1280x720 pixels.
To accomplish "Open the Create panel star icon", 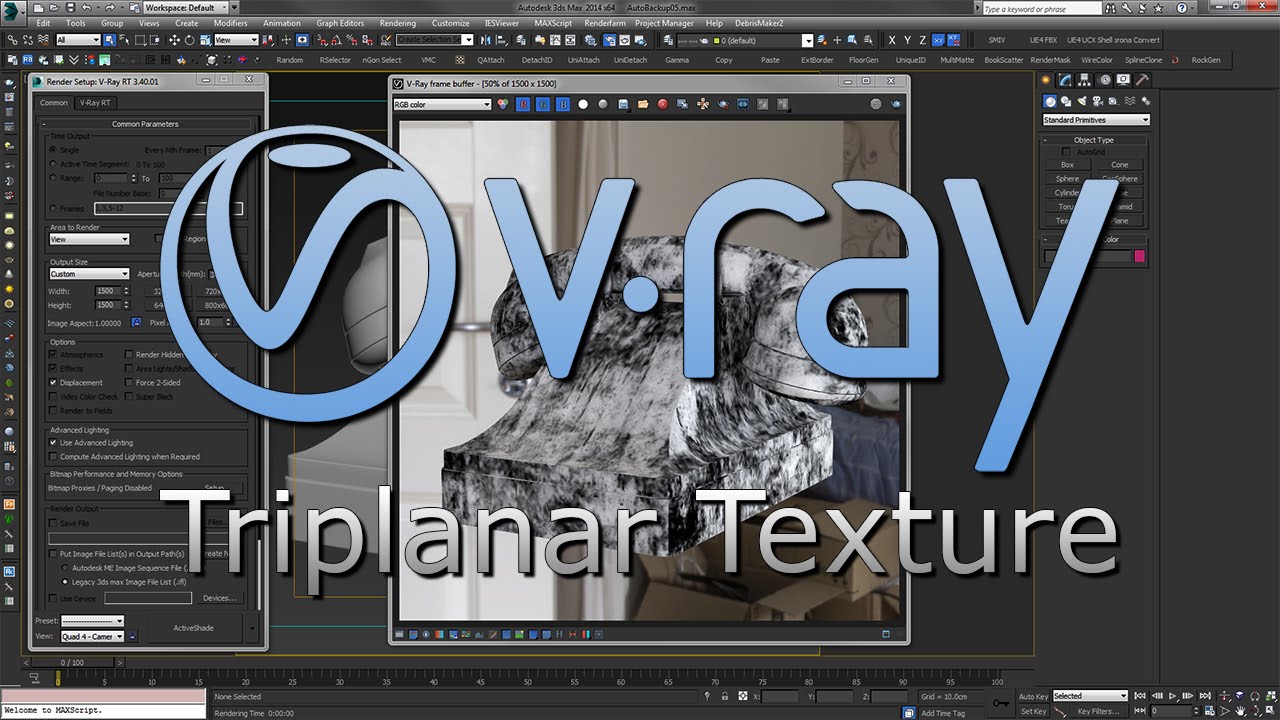I will [1047, 80].
